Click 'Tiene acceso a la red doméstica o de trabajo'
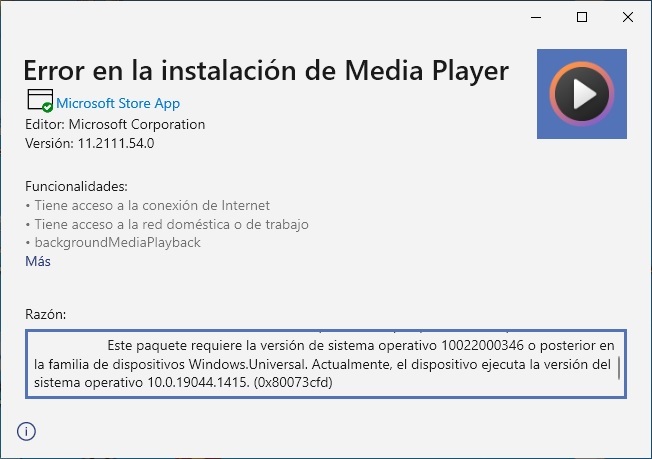 [172, 225]
